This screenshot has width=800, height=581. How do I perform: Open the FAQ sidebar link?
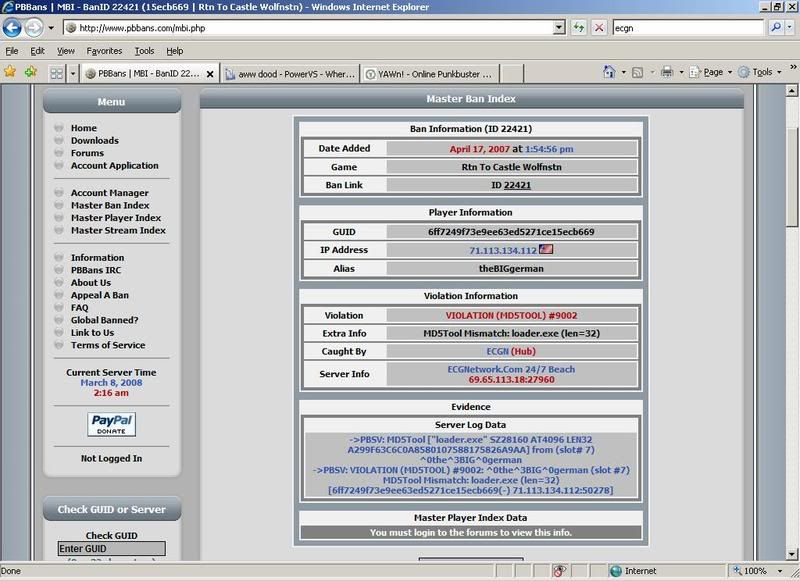point(80,308)
